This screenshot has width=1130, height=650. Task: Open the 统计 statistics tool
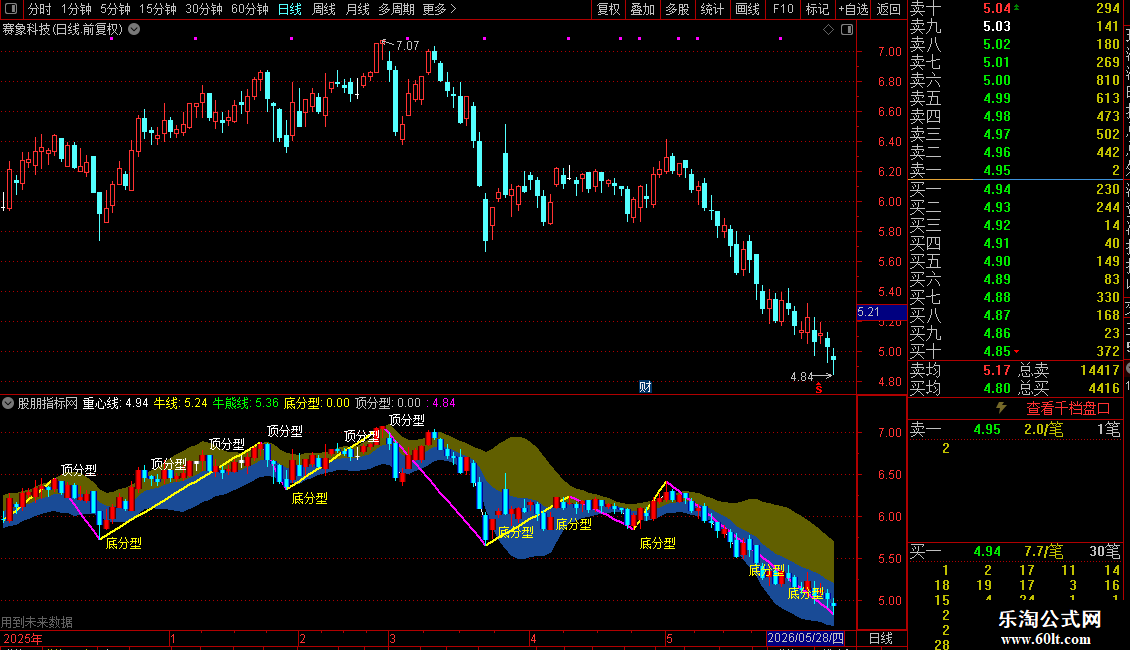(x=712, y=9)
